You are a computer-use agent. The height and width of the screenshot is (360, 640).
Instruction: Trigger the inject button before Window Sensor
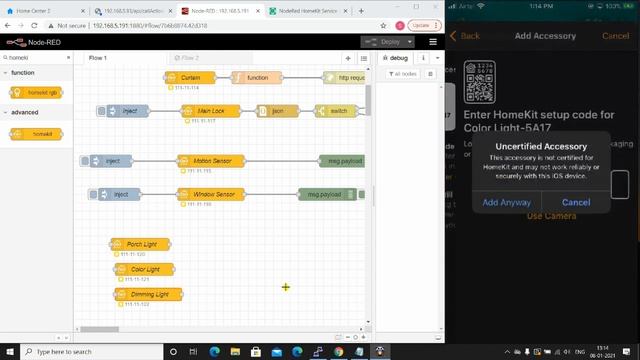[93, 194]
